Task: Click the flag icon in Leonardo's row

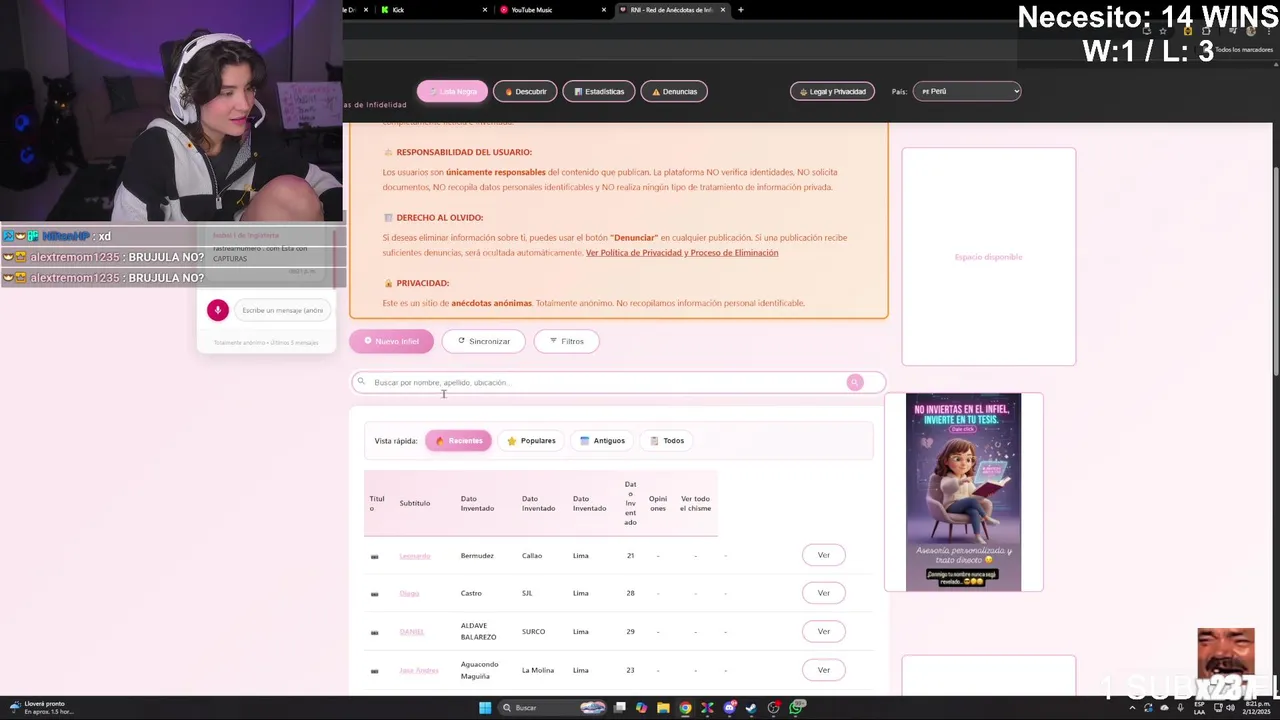Action: (x=374, y=556)
